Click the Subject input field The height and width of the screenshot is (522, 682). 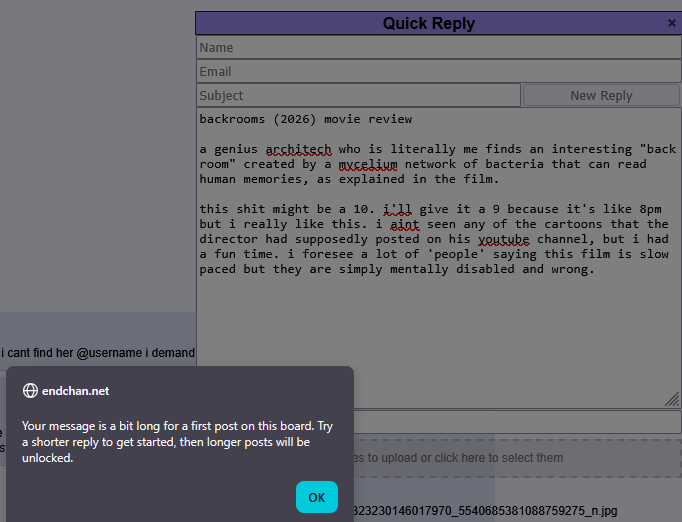click(358, 95)
